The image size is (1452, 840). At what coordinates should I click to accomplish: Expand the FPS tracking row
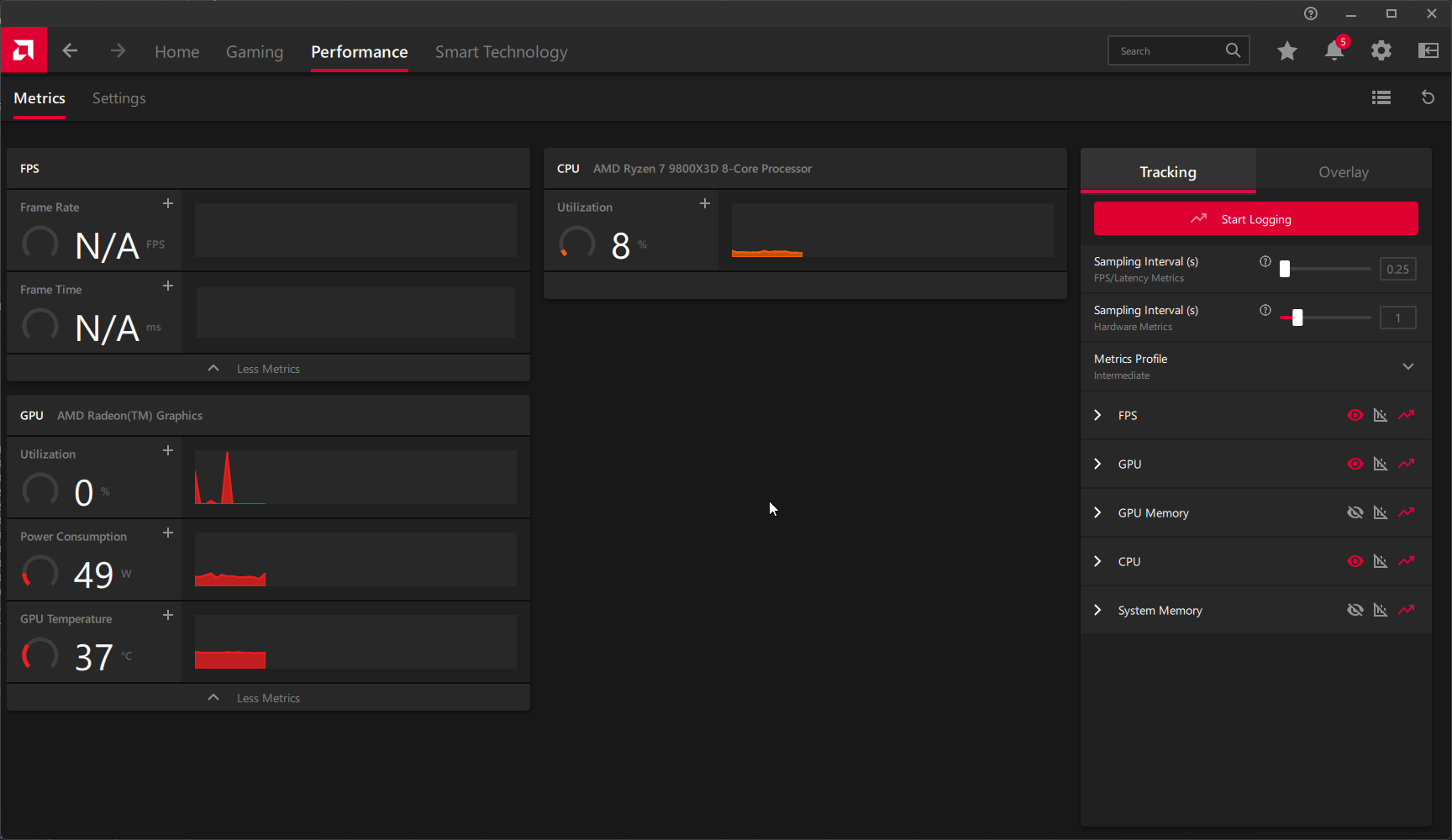coord(1097,415)
